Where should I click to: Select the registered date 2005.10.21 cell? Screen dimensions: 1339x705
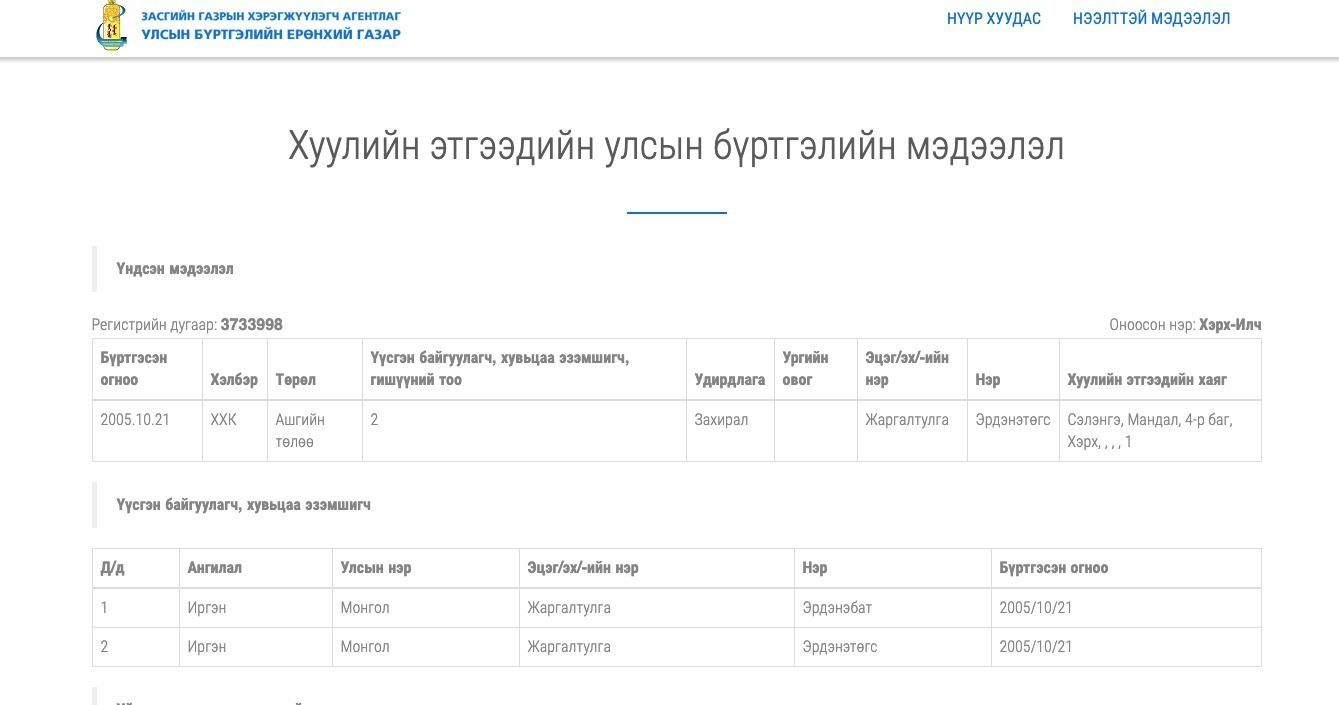point(135,420)
